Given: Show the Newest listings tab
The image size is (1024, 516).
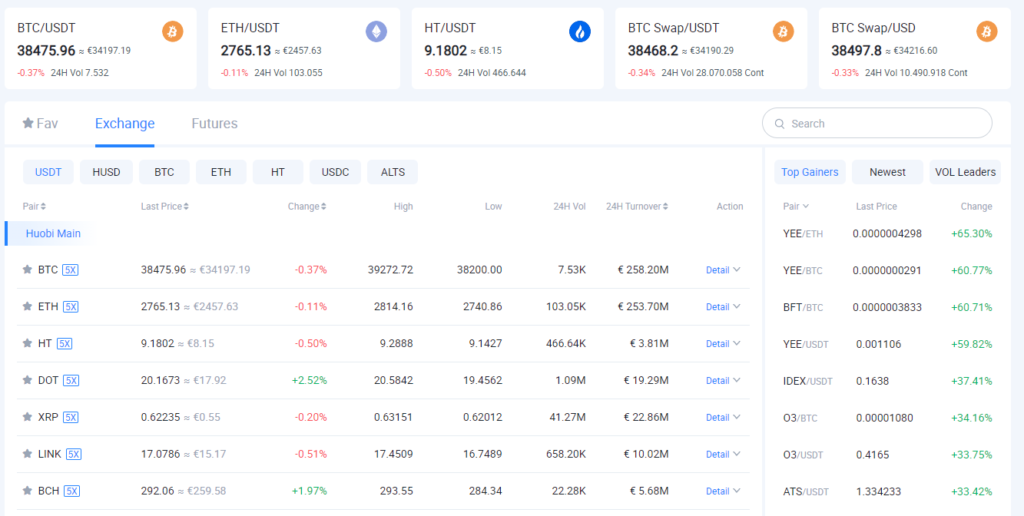Looking at the screenshot, I should [888, 172].
